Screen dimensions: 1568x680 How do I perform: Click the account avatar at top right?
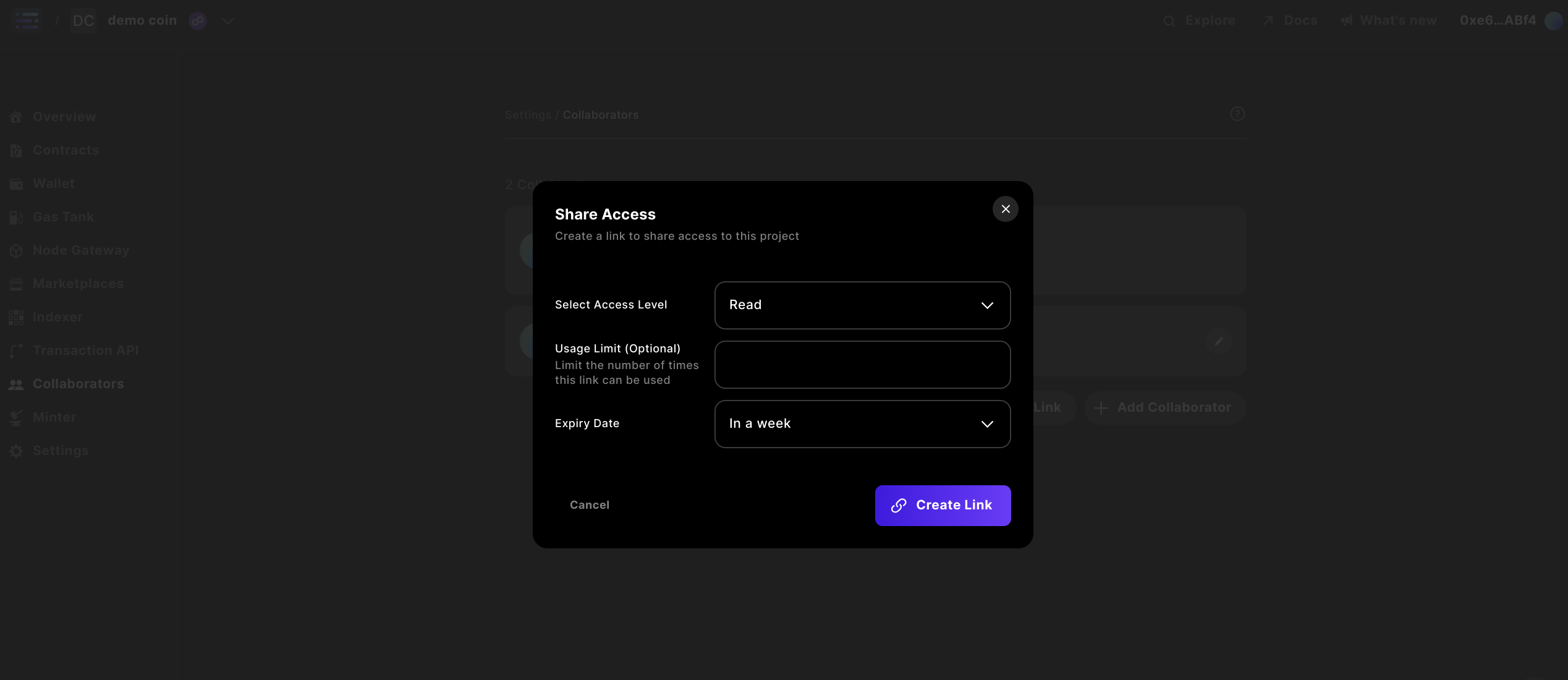1554,20
